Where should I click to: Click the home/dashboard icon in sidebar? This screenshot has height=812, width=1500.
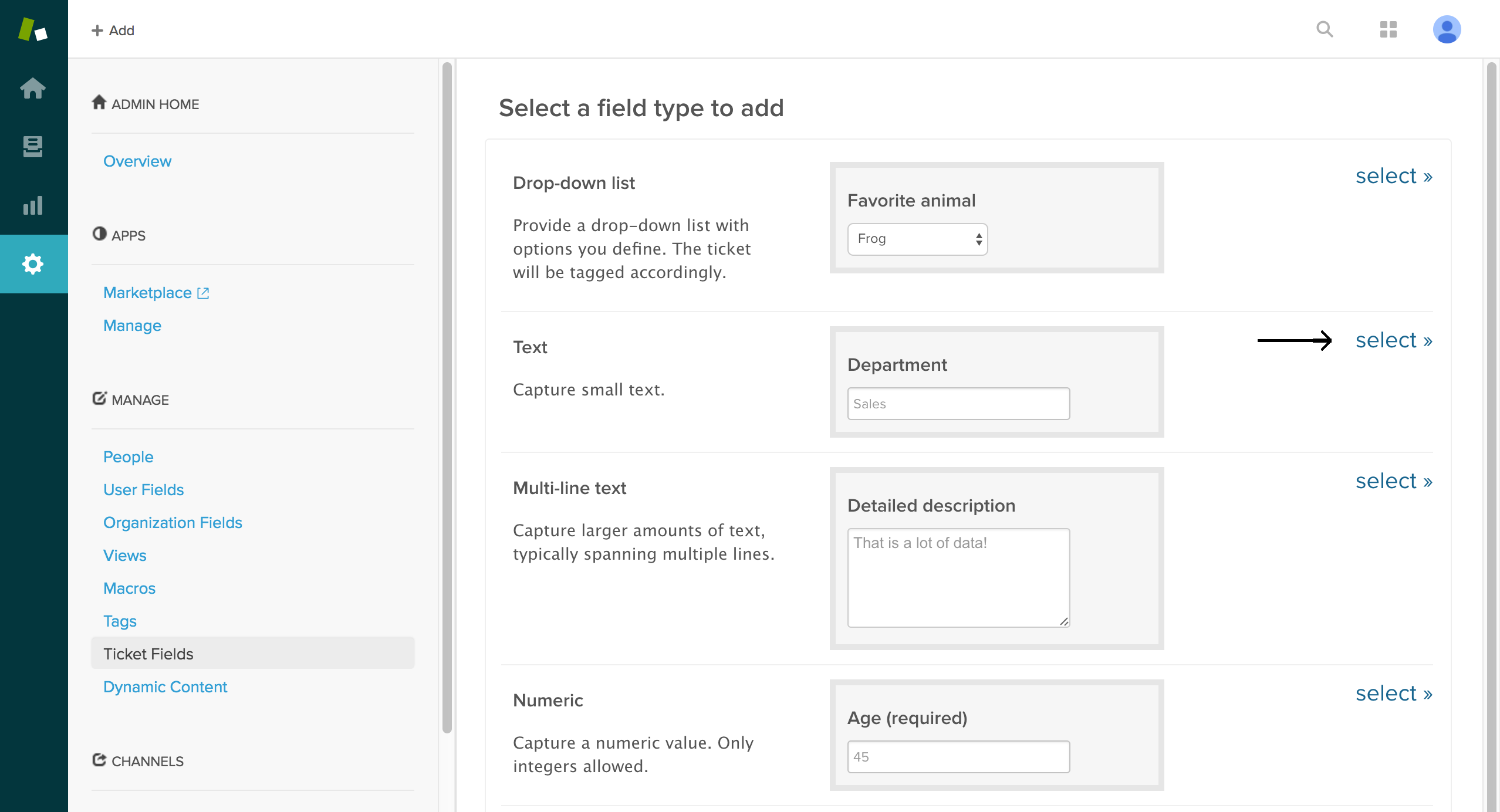[x=33, y=88]
